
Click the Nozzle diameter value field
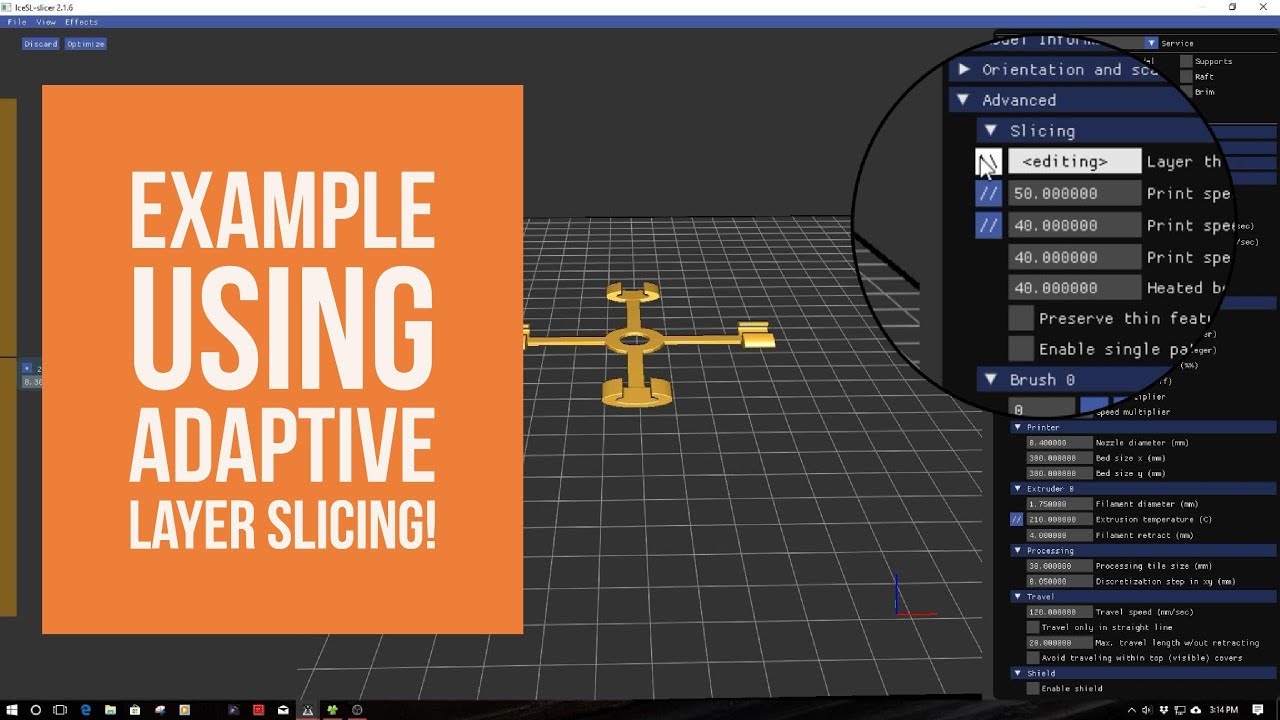tap(1059, 443)
